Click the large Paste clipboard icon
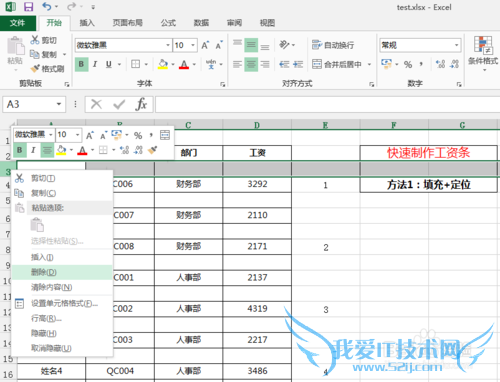This screenshot has width=500, height=382. click(15, 45)
